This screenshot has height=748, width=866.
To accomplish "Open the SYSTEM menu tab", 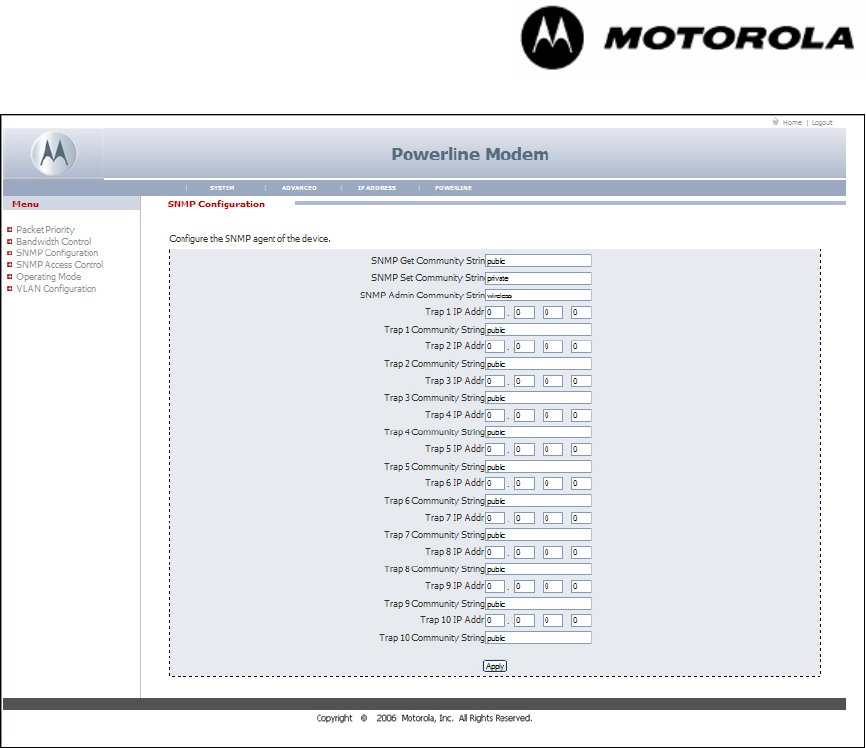I will pyautogui.click(x=222, y=188).
